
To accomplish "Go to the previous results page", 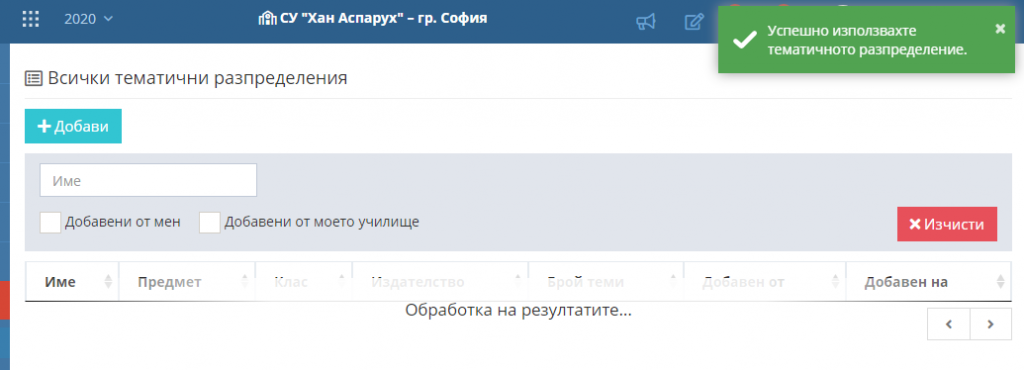I will click(949, 324).
